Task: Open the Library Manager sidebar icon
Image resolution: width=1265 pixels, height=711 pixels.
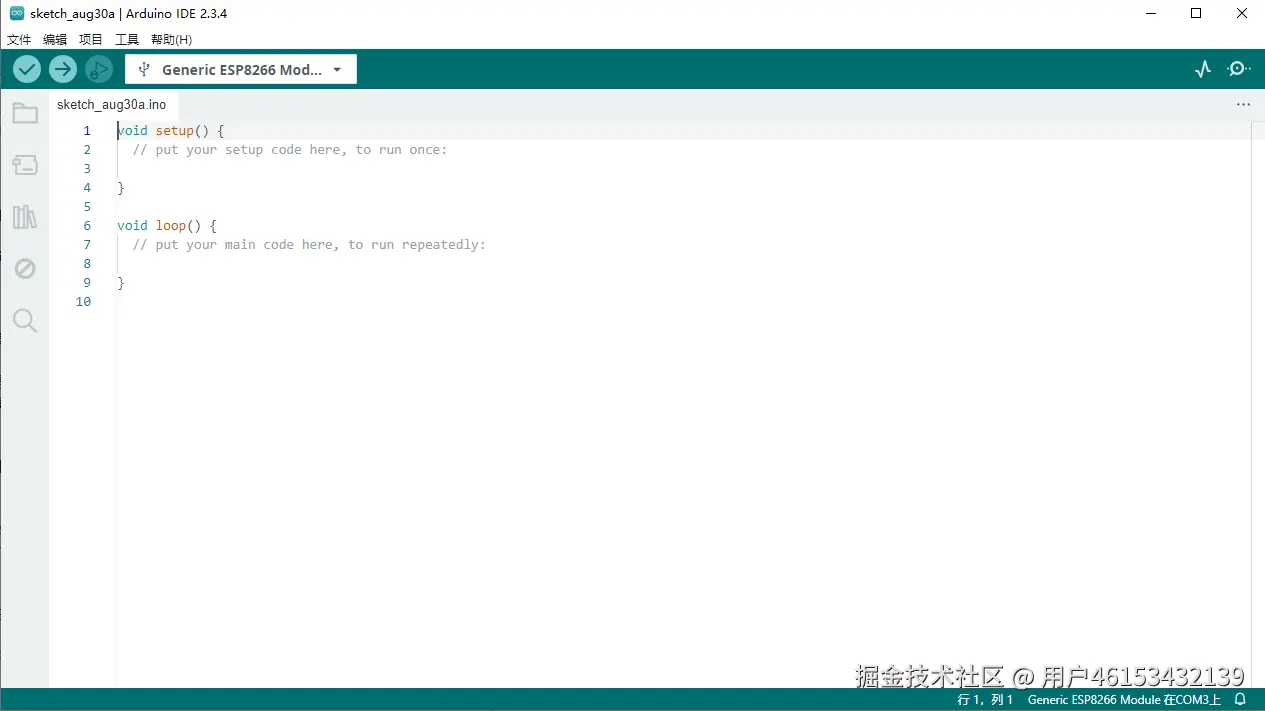Action: tap(25, 217)
